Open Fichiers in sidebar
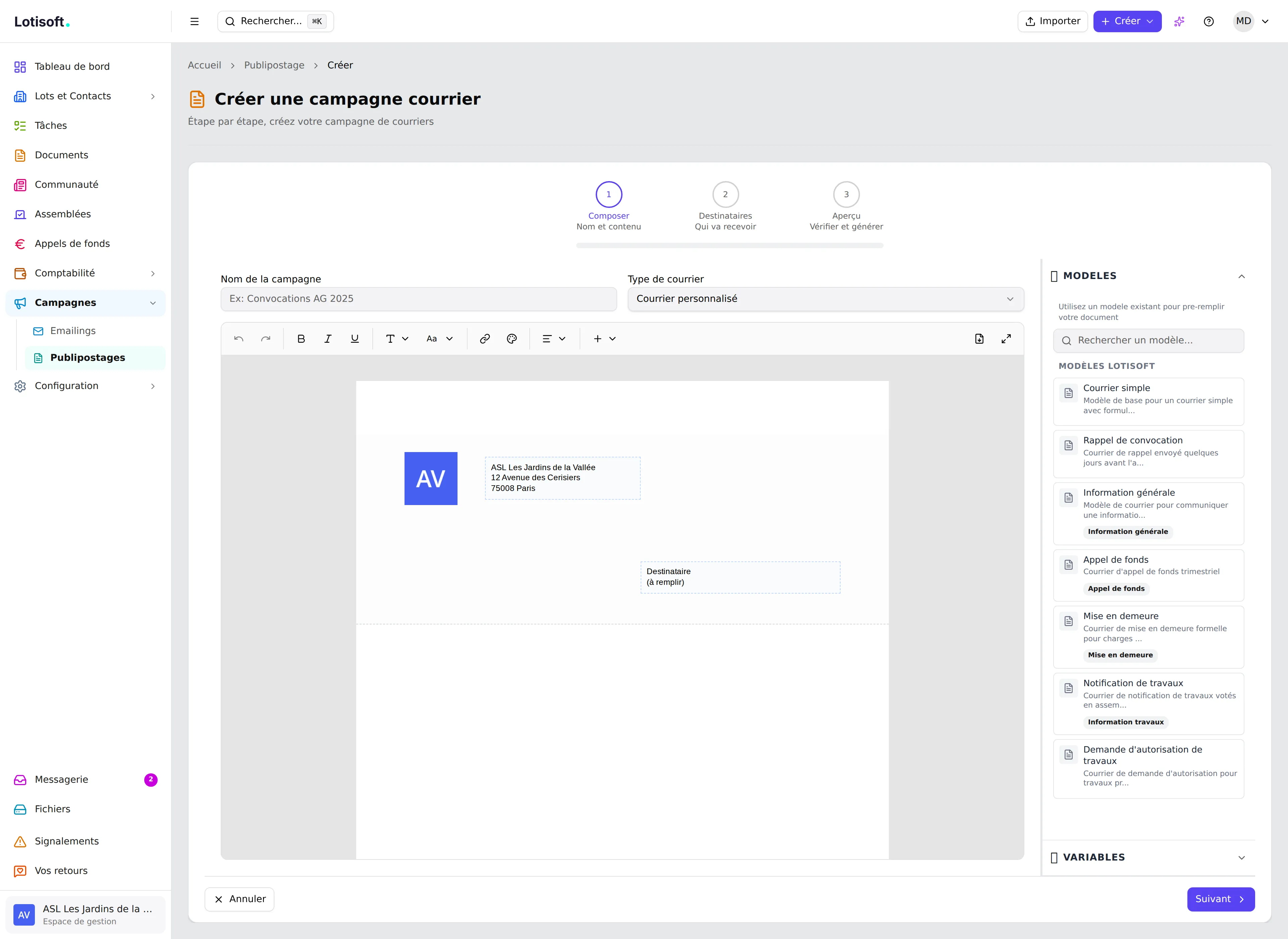The image size is (1288, 939). click(85, 810)
